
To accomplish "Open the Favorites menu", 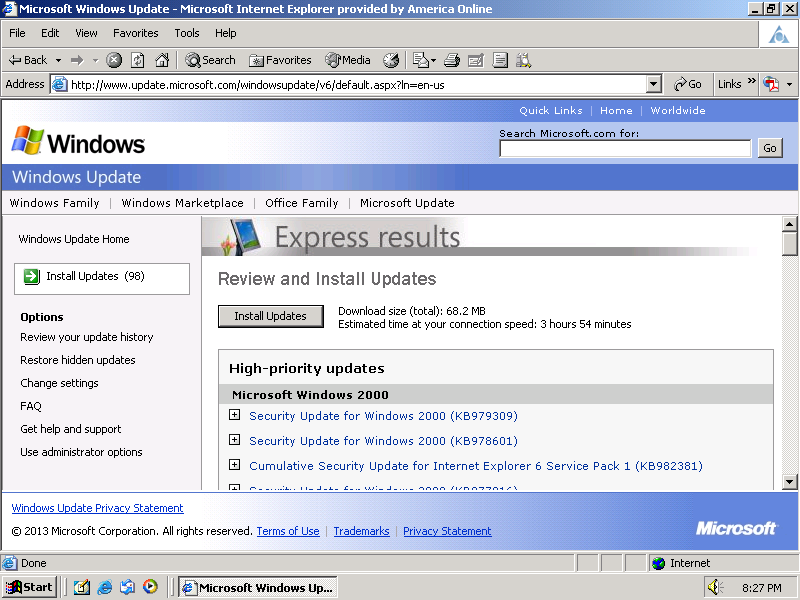I will 136,33.
